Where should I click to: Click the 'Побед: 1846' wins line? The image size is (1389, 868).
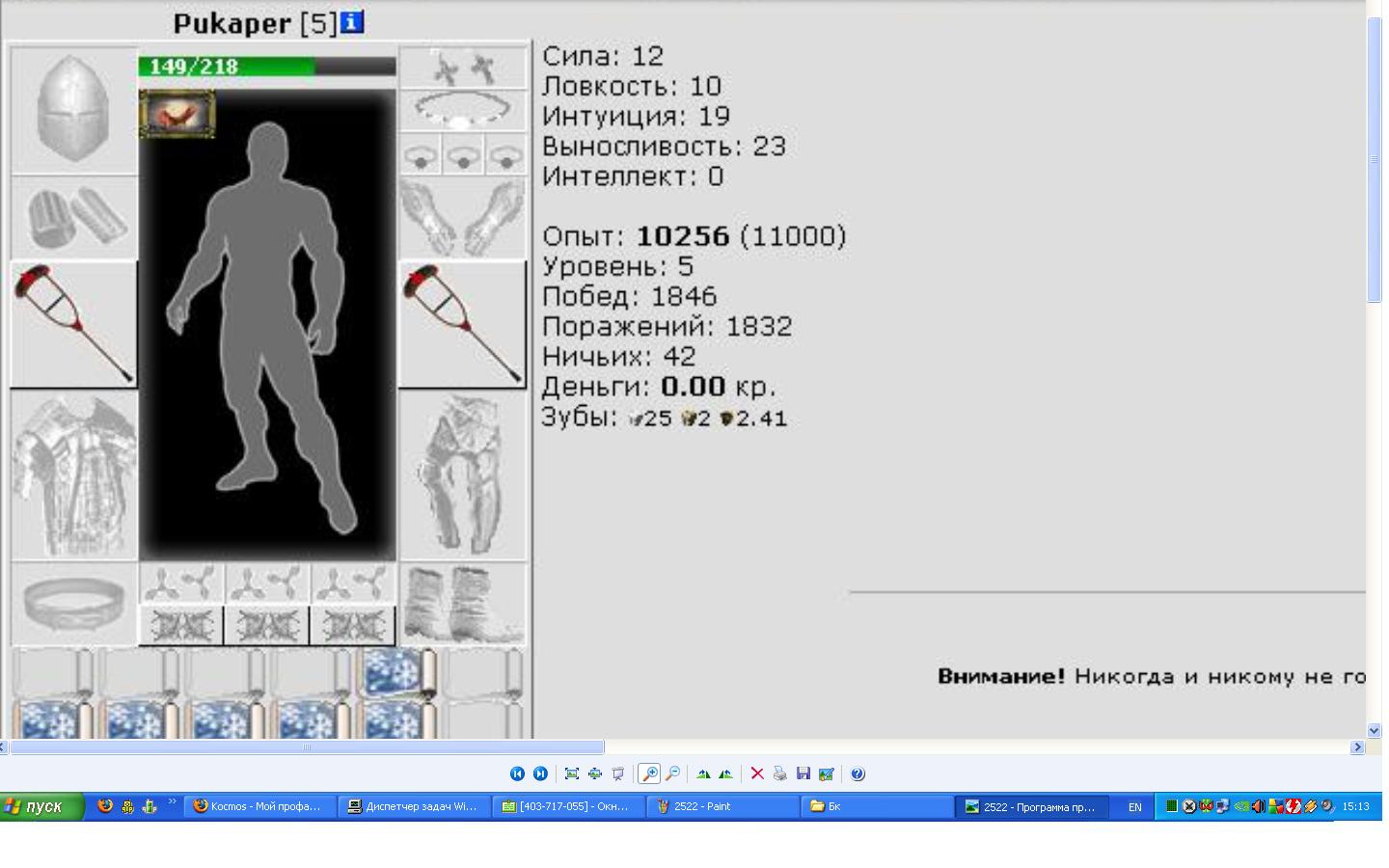pyautogui.click(x=630, y=296)
